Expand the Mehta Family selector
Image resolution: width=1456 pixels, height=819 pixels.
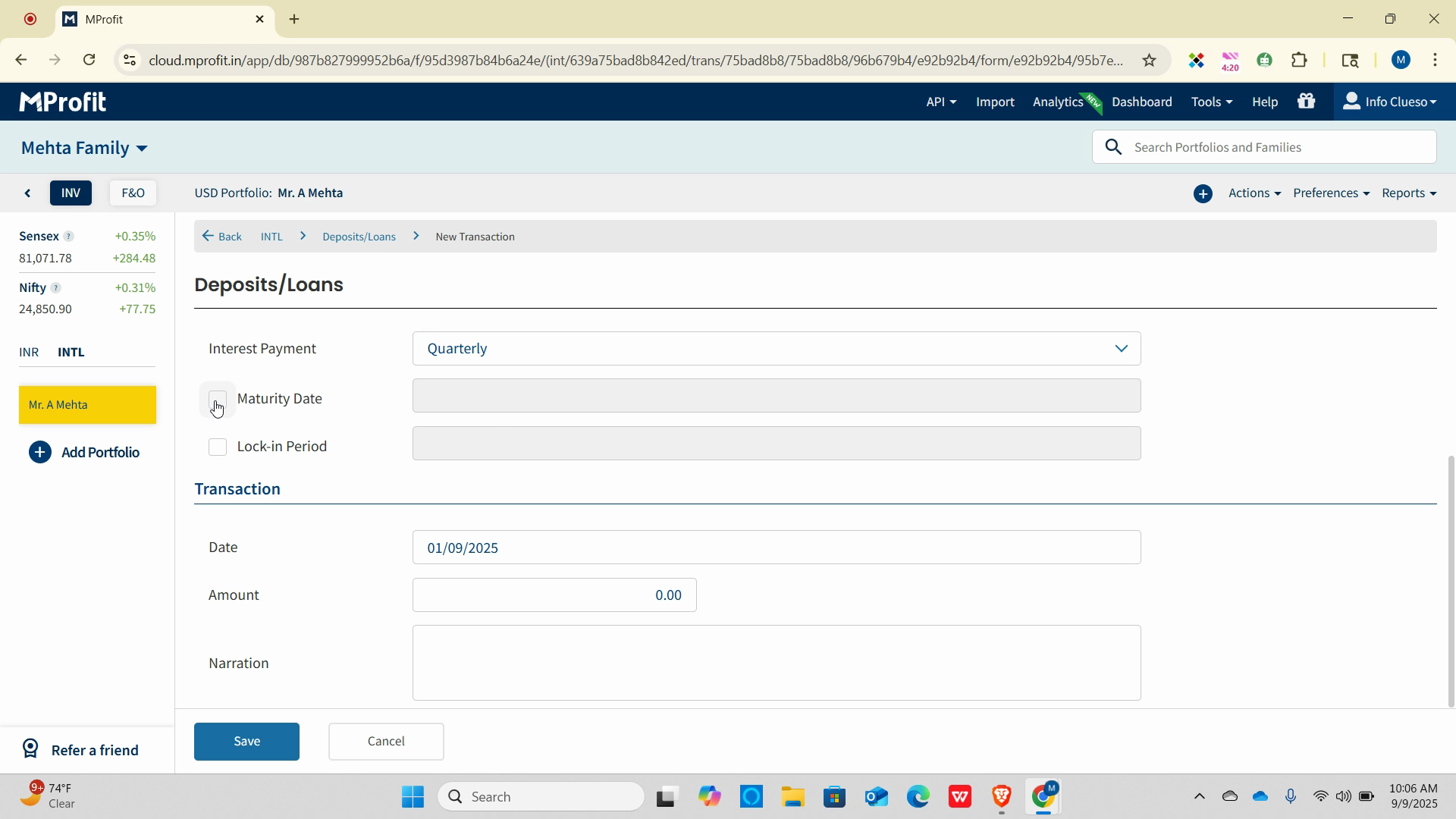[84, 148]
